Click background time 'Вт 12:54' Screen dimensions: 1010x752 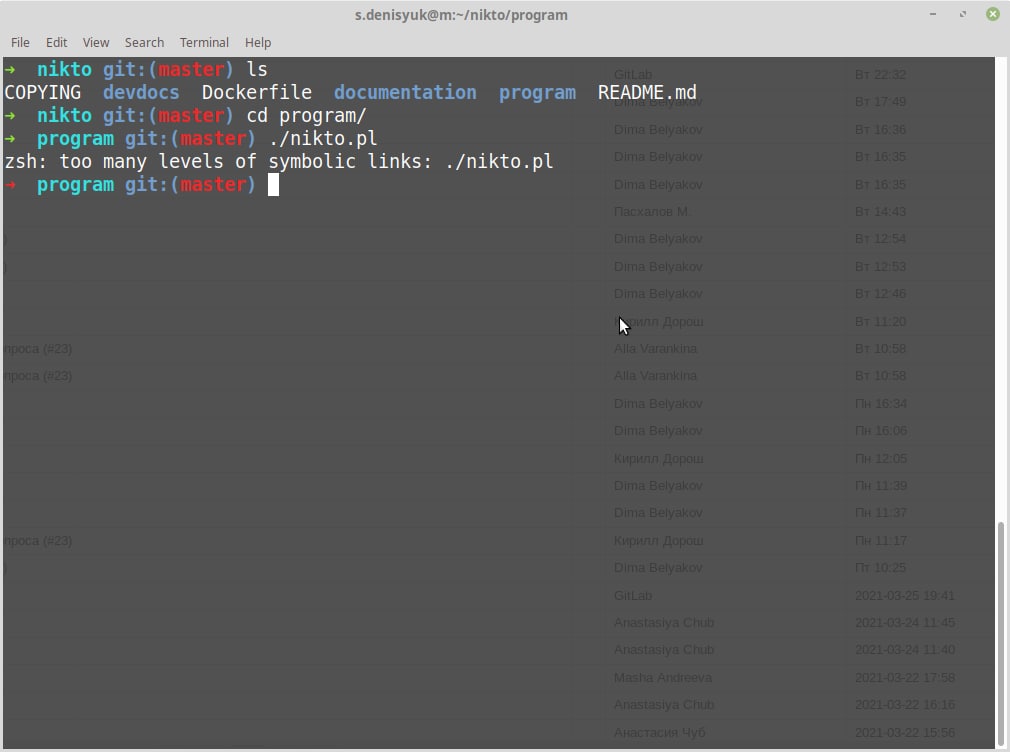click(x=880, y=238)
